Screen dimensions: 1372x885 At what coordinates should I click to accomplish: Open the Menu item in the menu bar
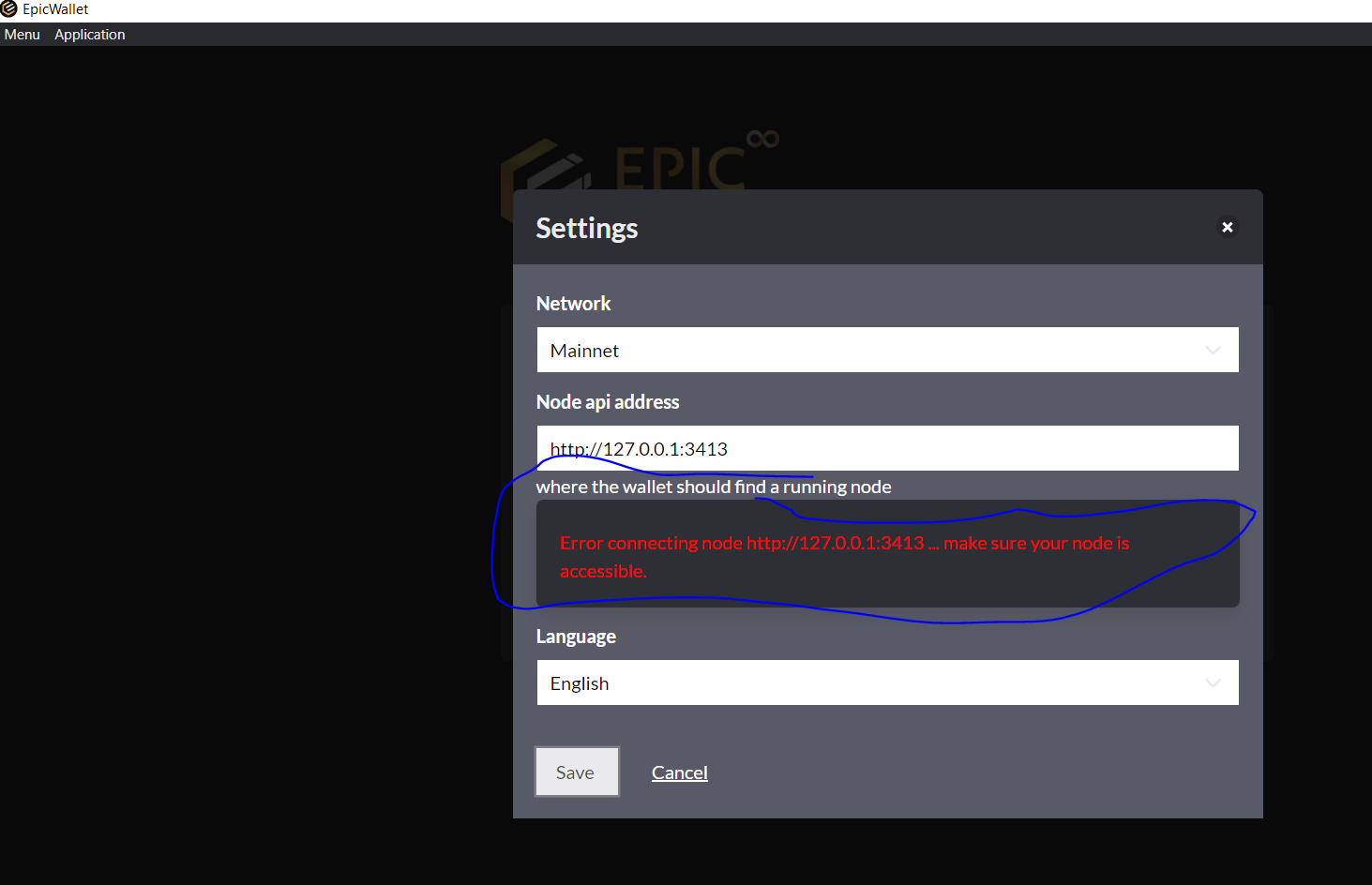coord(22,34)
